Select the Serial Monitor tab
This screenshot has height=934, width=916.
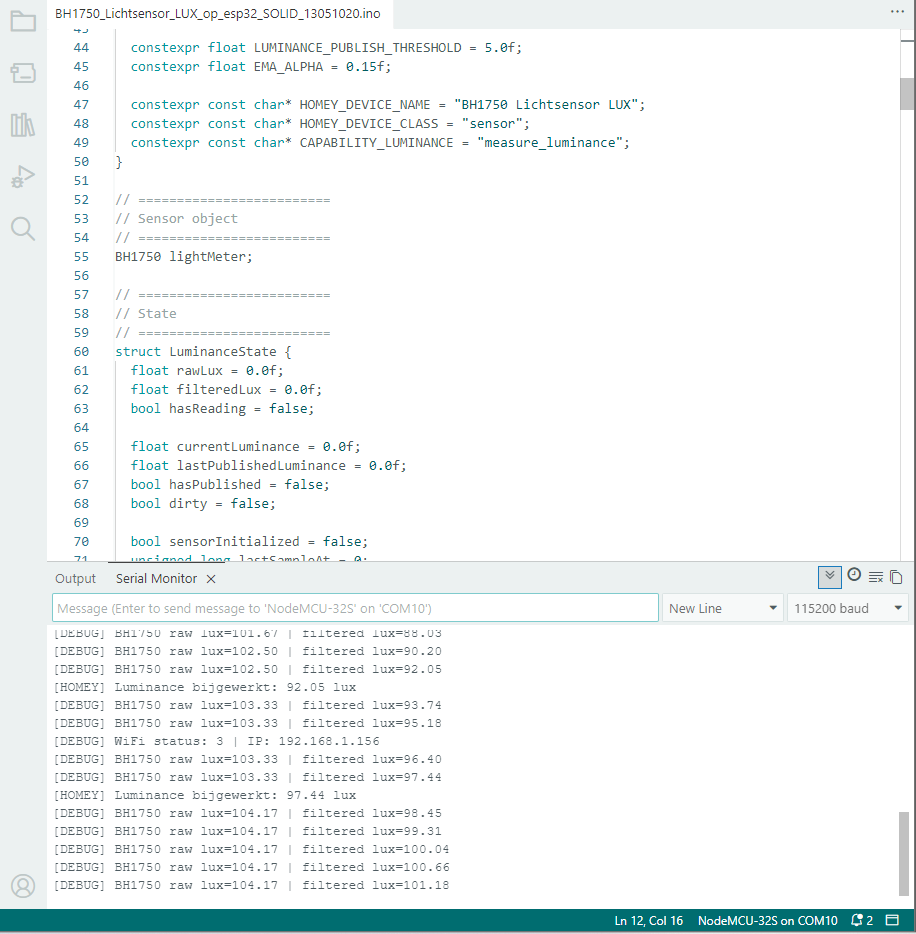click(x=156, y=579)
